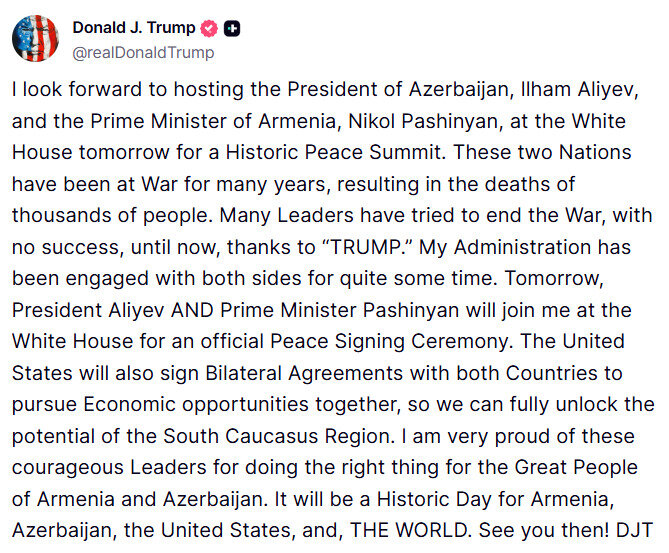Click the phrase "Historic Day"
Screen dimensions: 669x553
(x=434, y=499)
